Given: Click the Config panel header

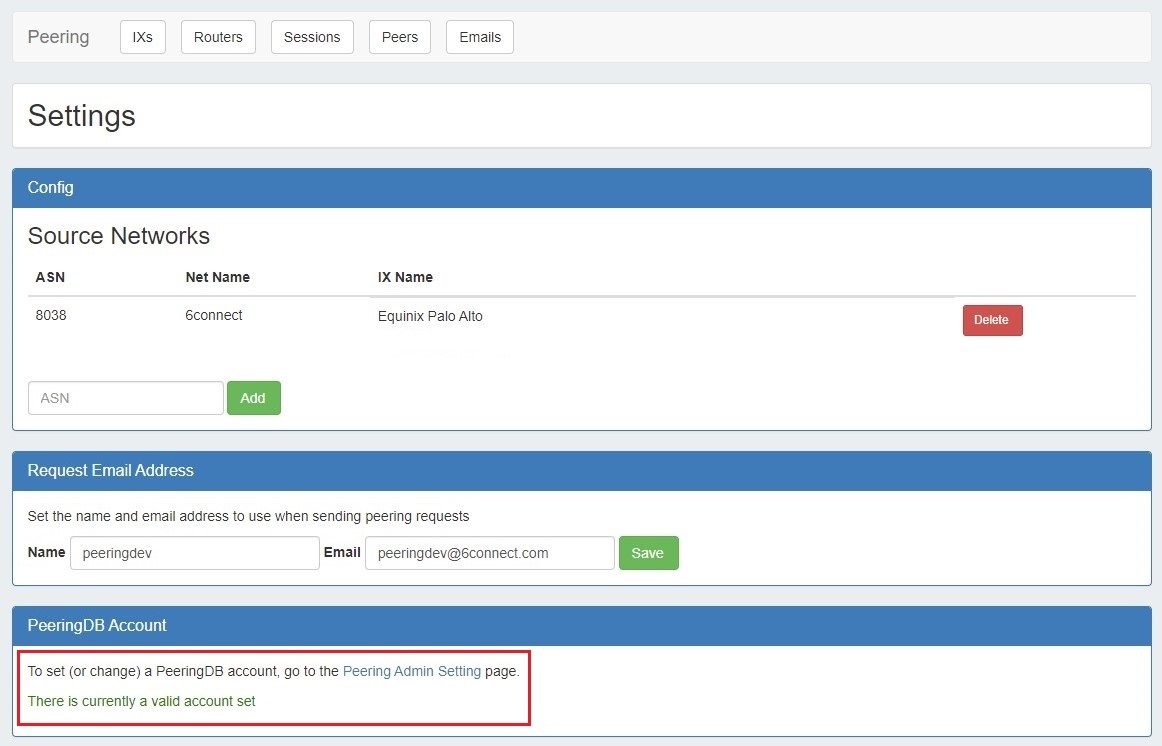Looking at the screenshot, I should click(x=581, y=188).
